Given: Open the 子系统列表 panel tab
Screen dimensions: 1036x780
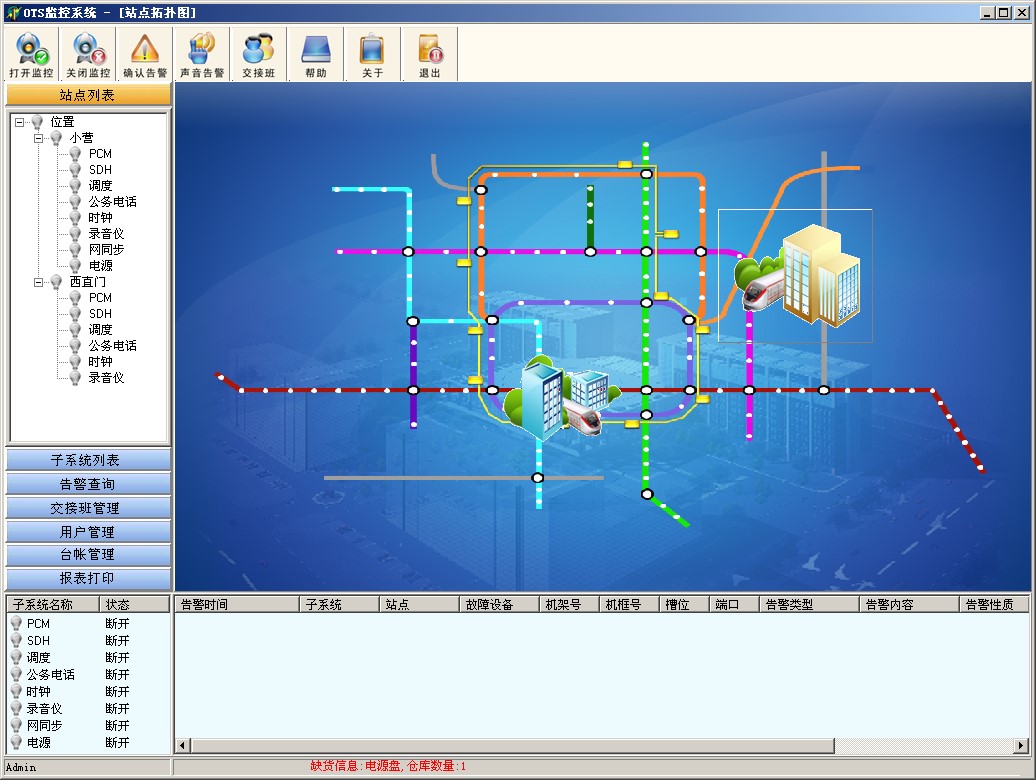Looking at the screenshot, I should [x=88, y=460].
